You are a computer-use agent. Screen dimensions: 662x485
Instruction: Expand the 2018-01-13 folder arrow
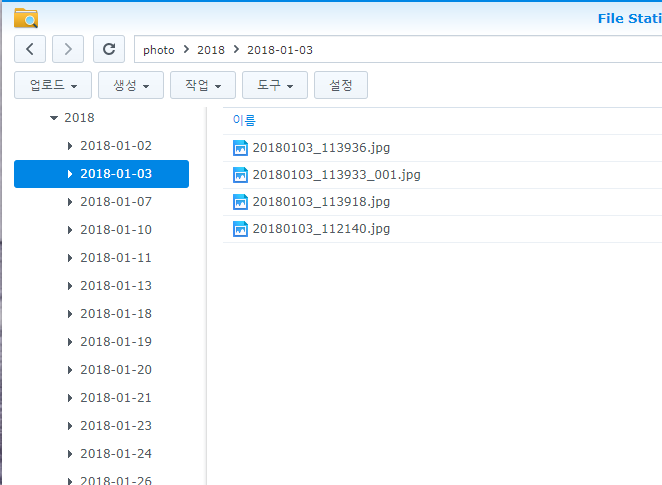coord(70,286)
